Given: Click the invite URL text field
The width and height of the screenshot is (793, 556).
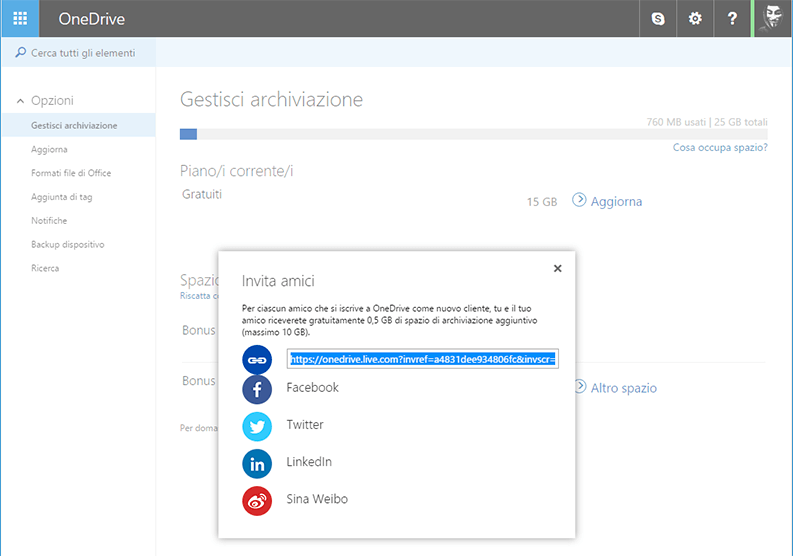Looking at the screenshot, I should tap(423, 359).
